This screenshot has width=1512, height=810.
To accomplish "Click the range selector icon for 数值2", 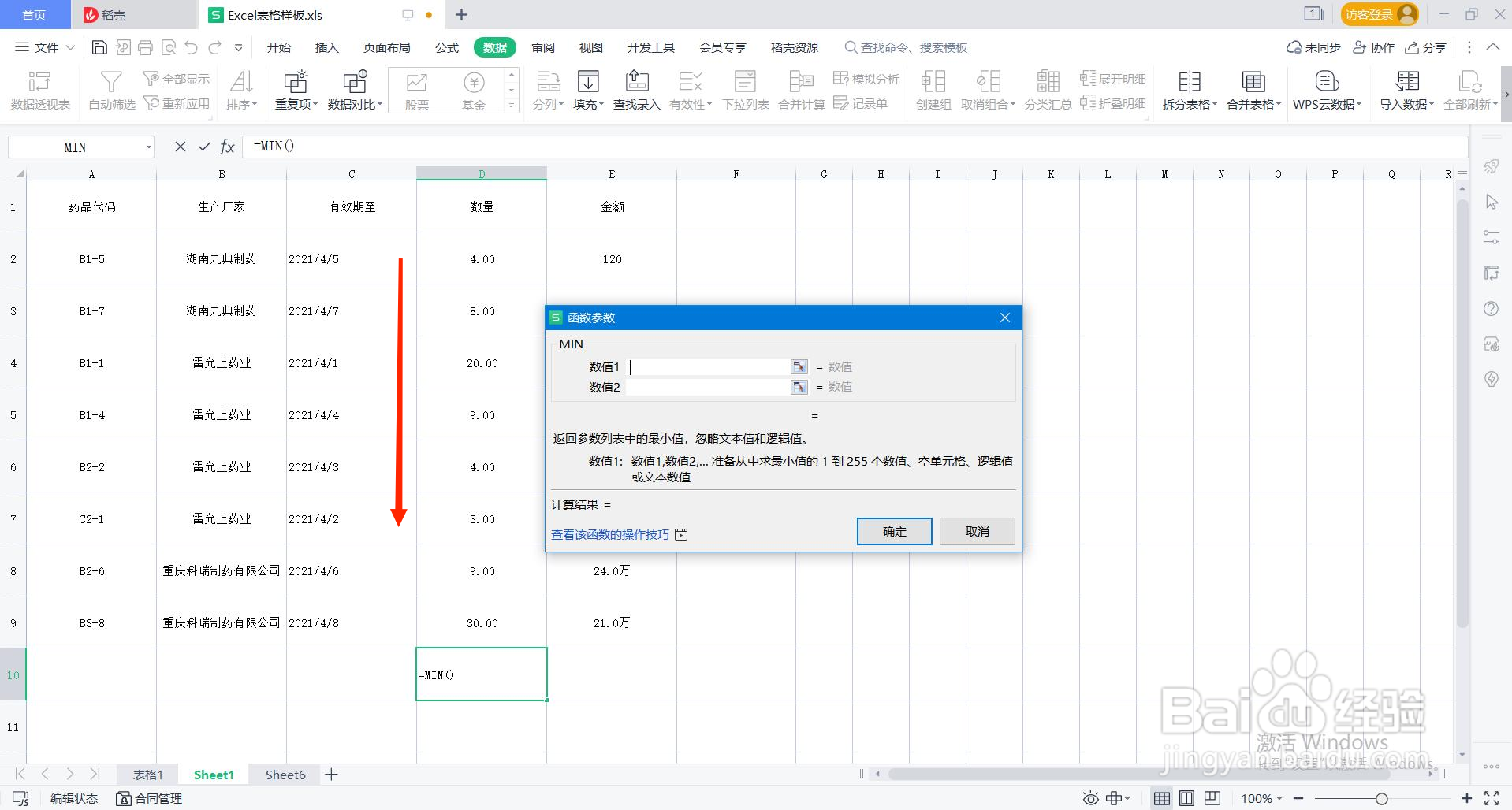I will click(799, 387).
